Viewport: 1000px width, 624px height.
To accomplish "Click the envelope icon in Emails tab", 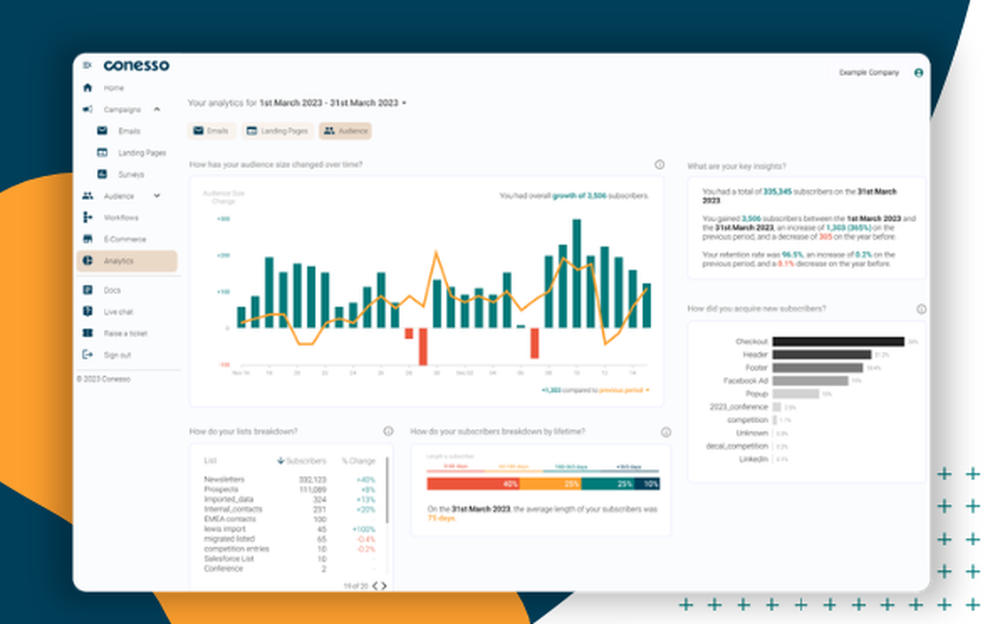I will click(198, 131).
